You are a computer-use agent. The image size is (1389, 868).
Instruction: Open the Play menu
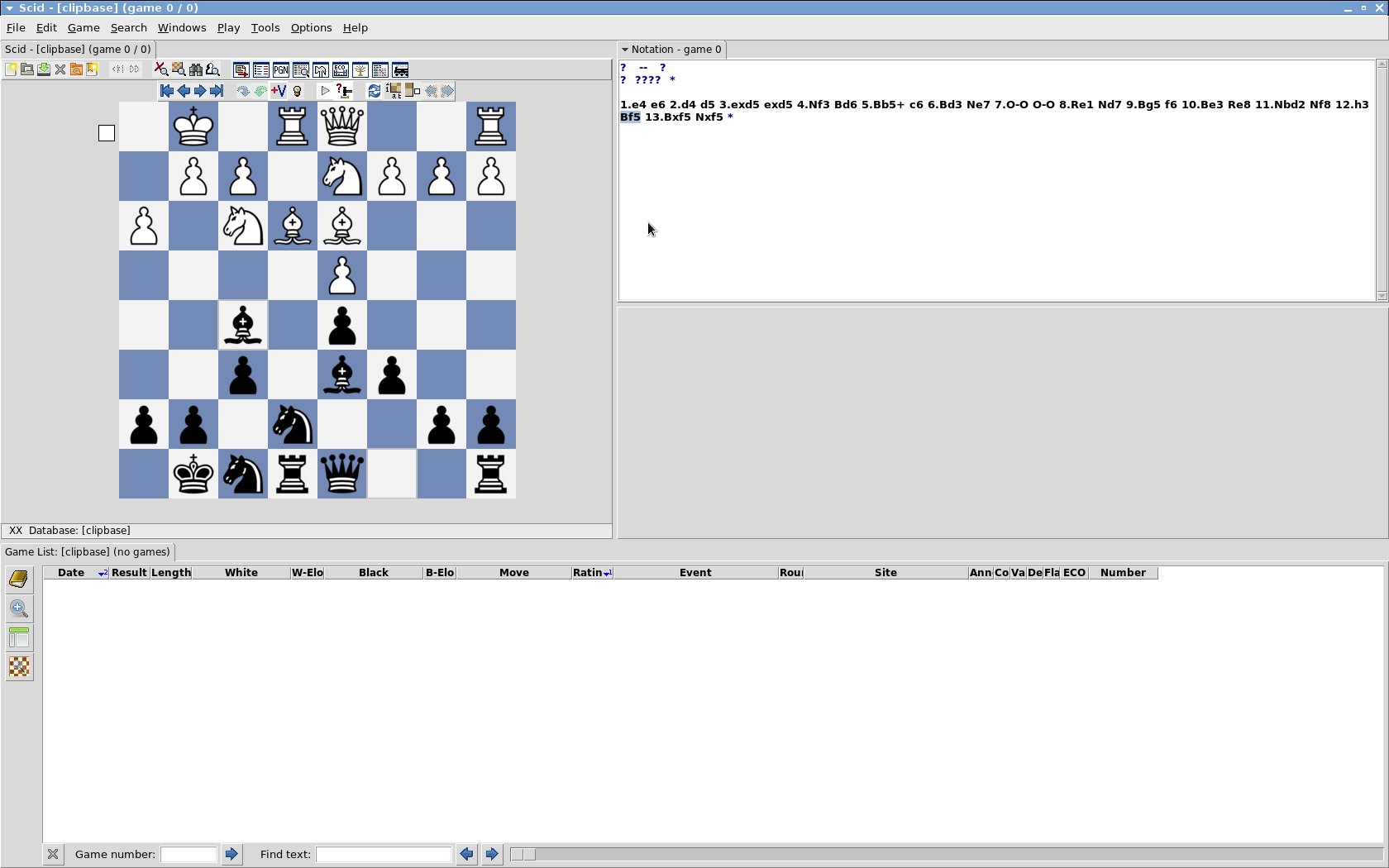(228, 27)
